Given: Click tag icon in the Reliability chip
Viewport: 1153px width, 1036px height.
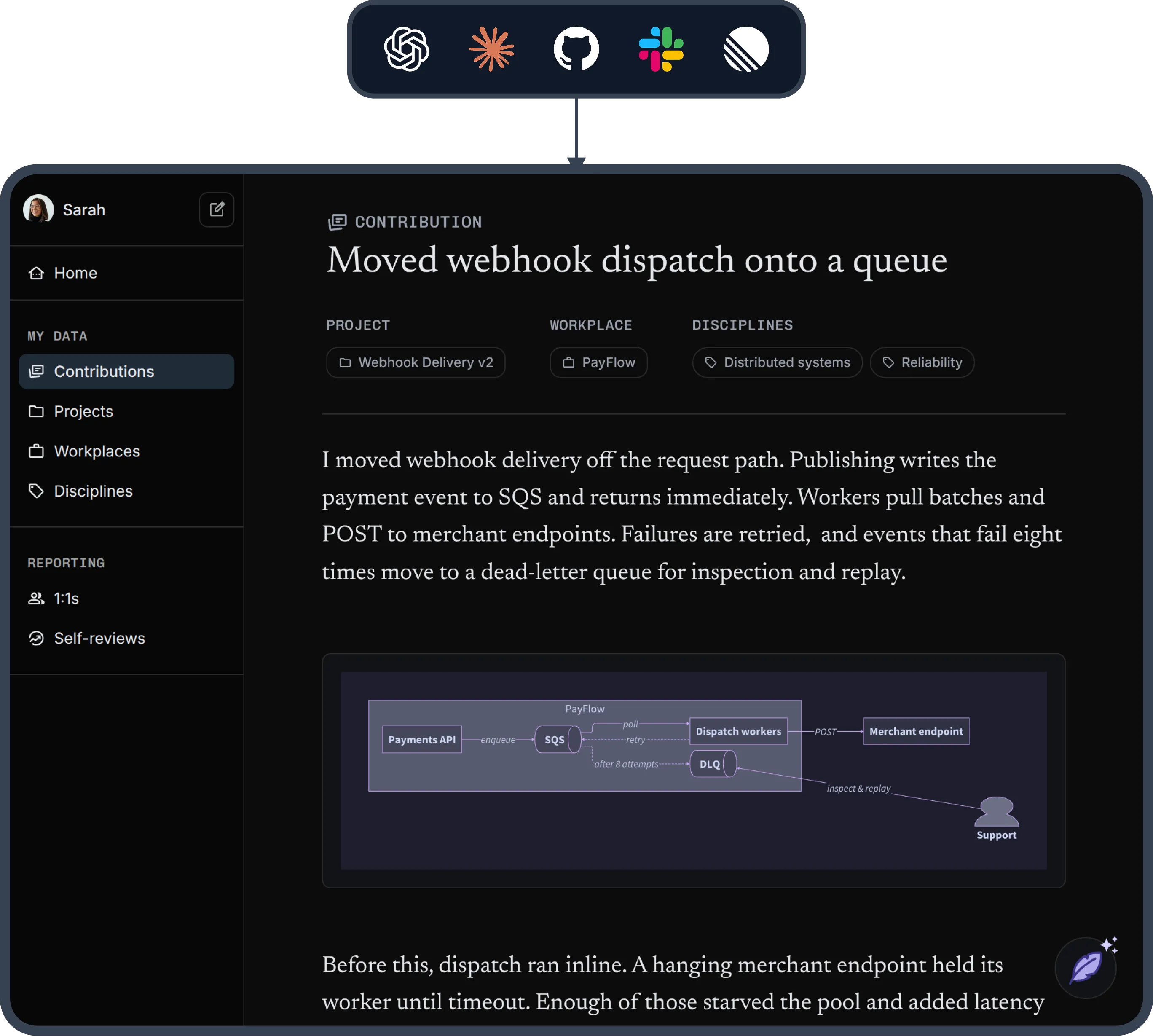Looking at the screenshot, I should pyautogui.click(x=888, y=362).
